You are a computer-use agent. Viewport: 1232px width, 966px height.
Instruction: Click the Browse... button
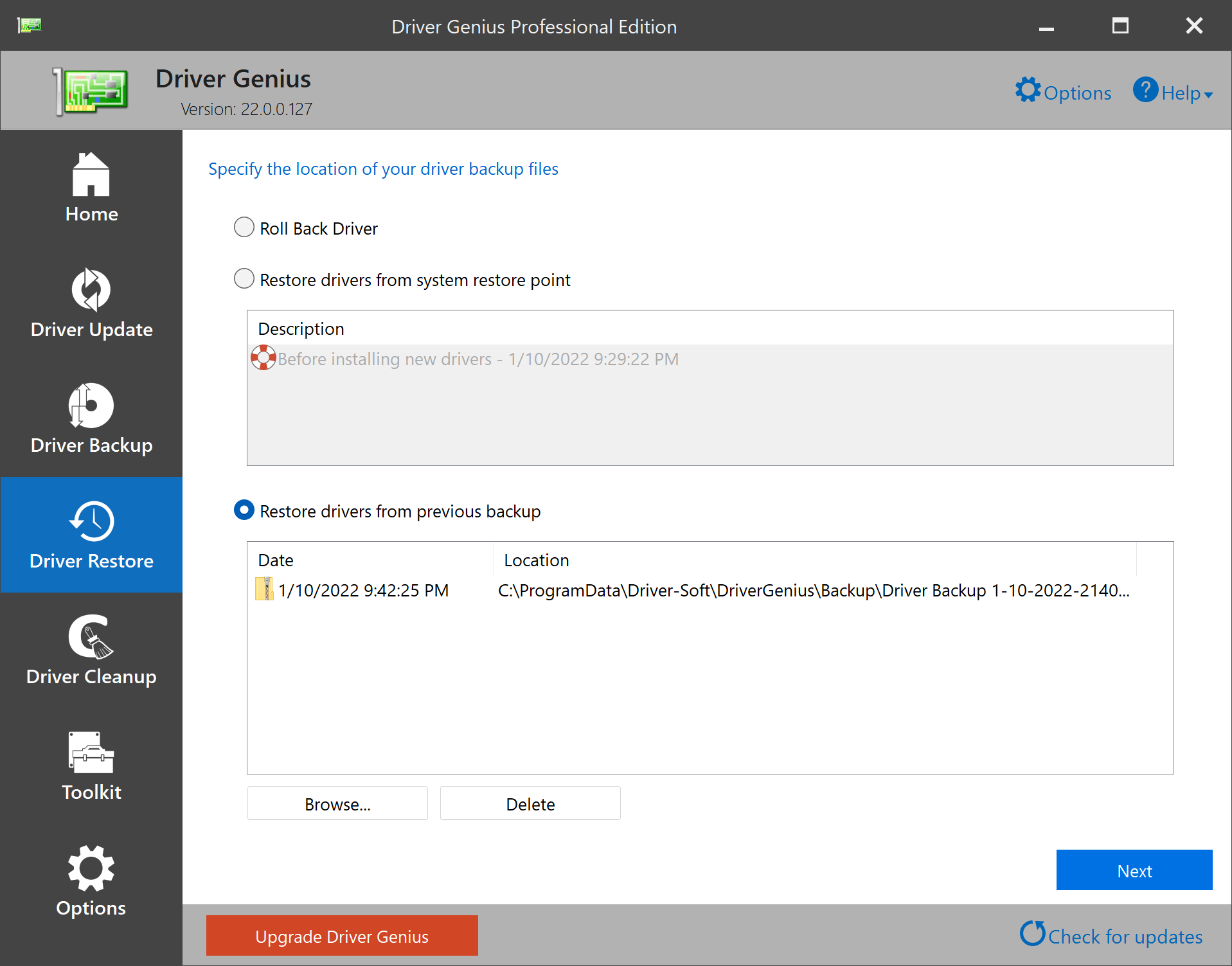tap(337, 803)
